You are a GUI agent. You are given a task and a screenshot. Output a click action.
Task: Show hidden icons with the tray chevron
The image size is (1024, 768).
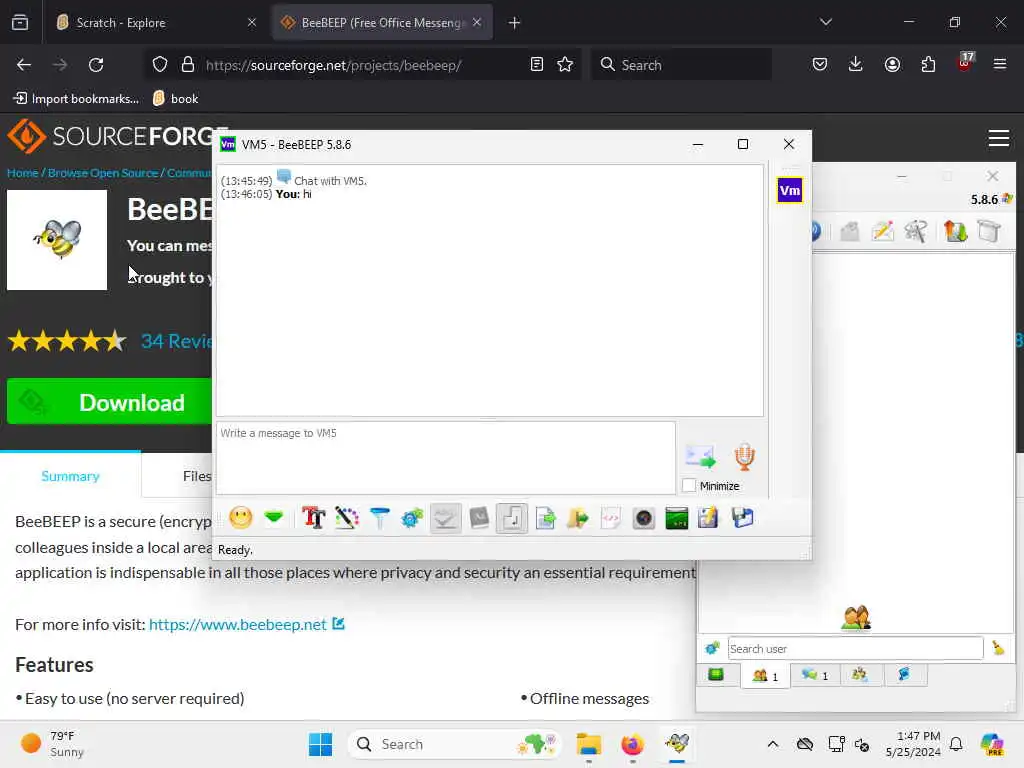point(773,744)
